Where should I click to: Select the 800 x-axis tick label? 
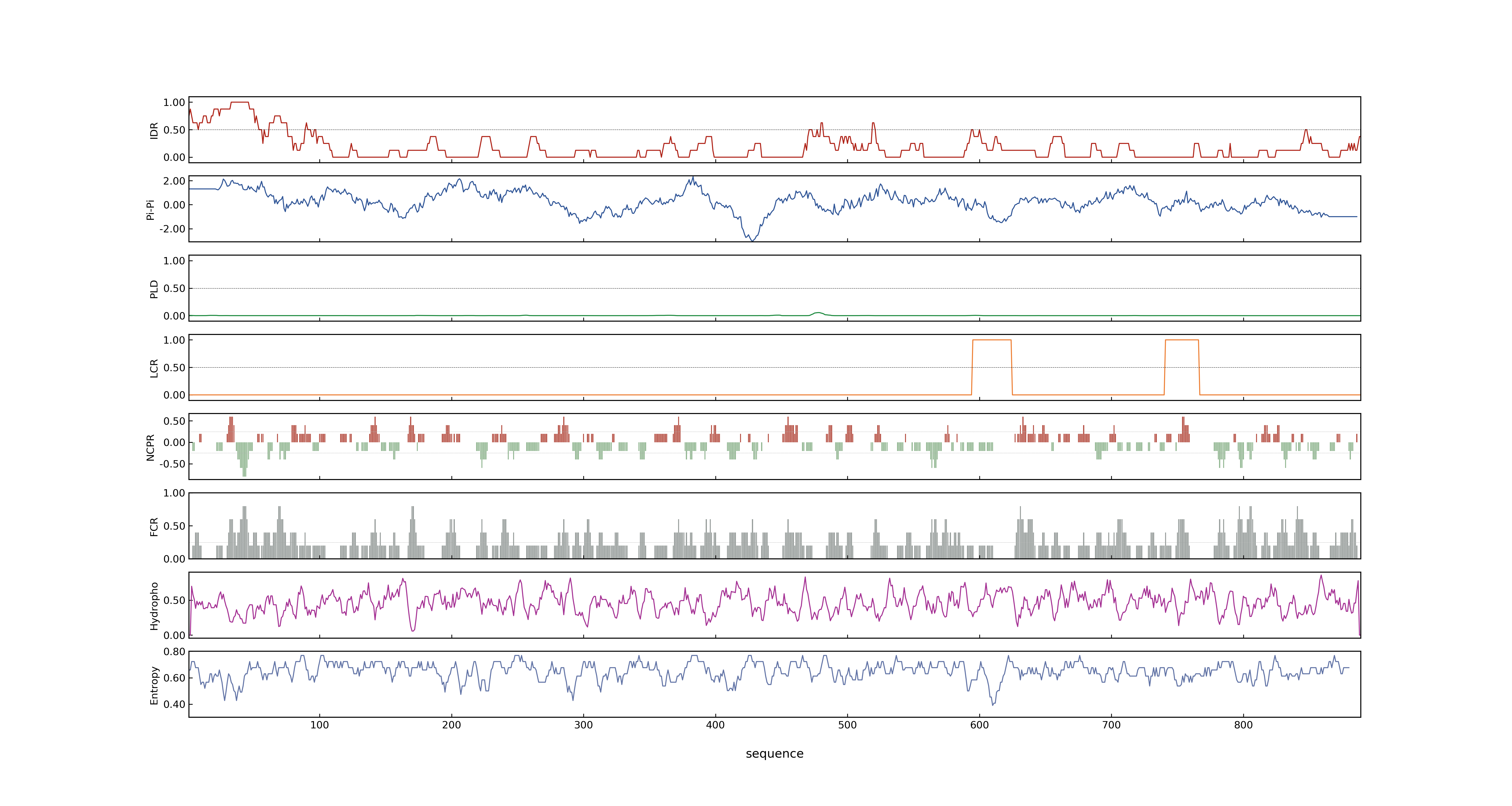(1243, 725)
